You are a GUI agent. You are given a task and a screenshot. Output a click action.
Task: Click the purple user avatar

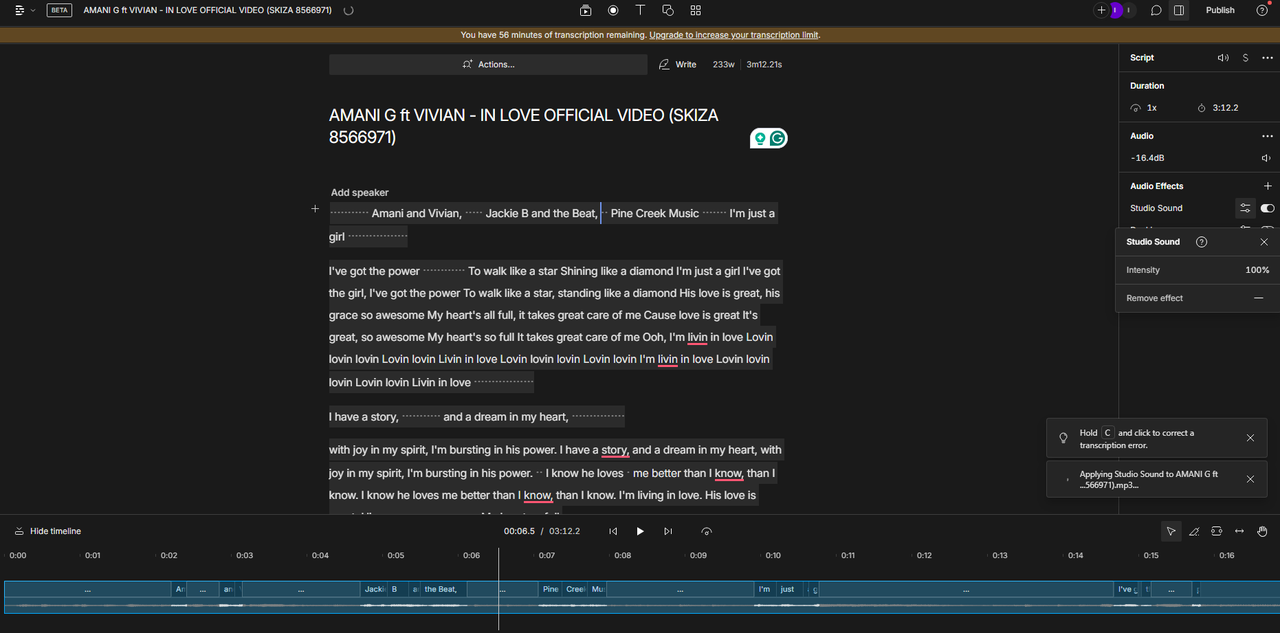1116,10
